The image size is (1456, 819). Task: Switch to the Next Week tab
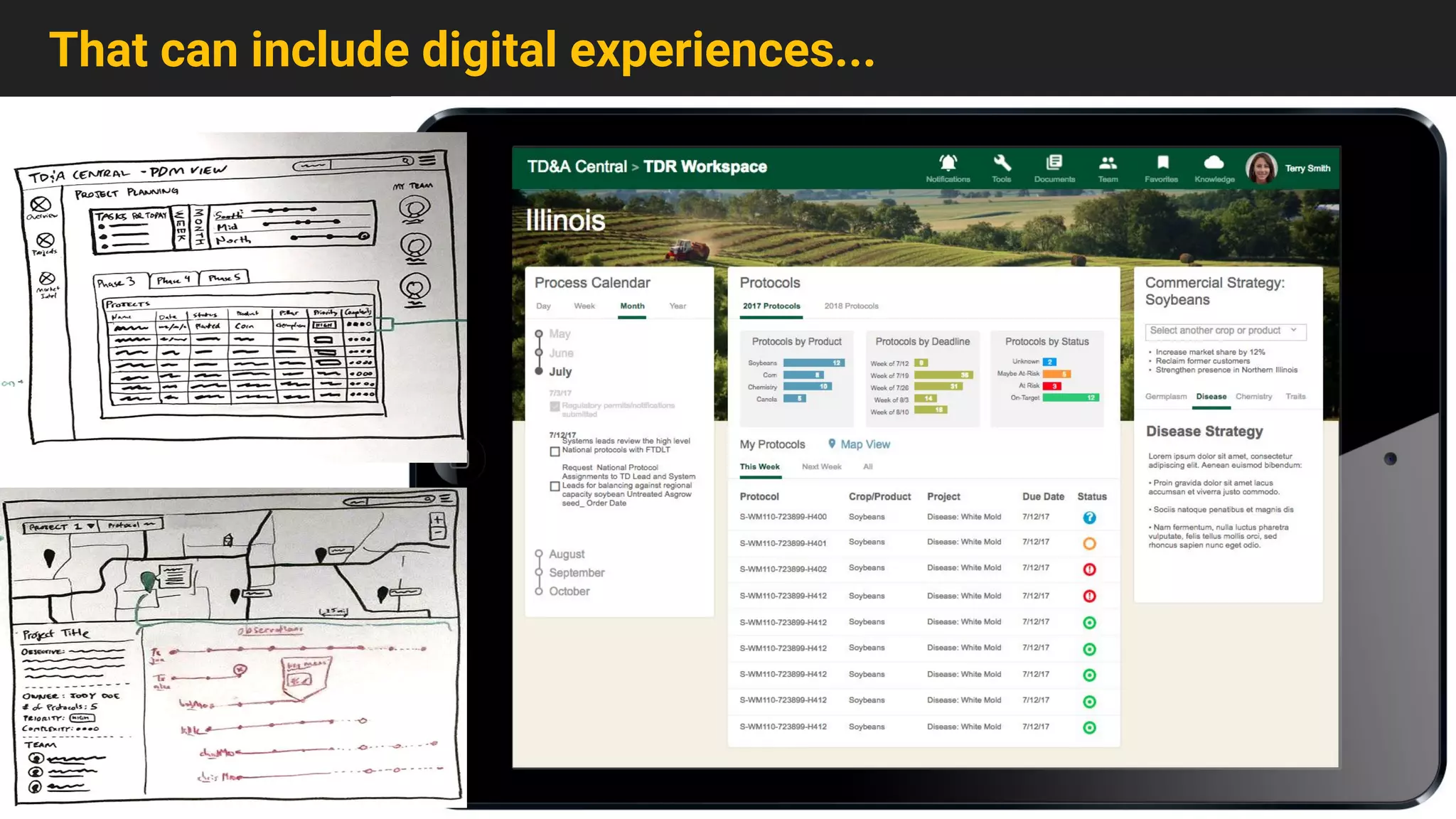tap(821, 467)
